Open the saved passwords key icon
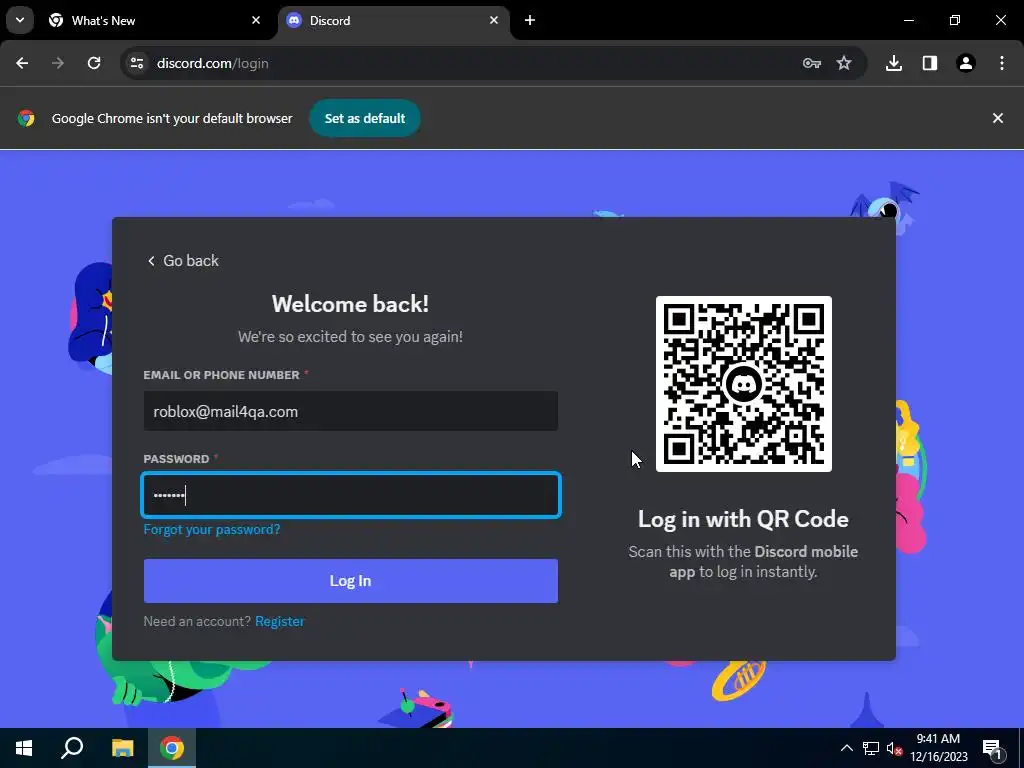The height and width of the screenshot is (768, 1024). pyautogui.click(x=812, y=63)
